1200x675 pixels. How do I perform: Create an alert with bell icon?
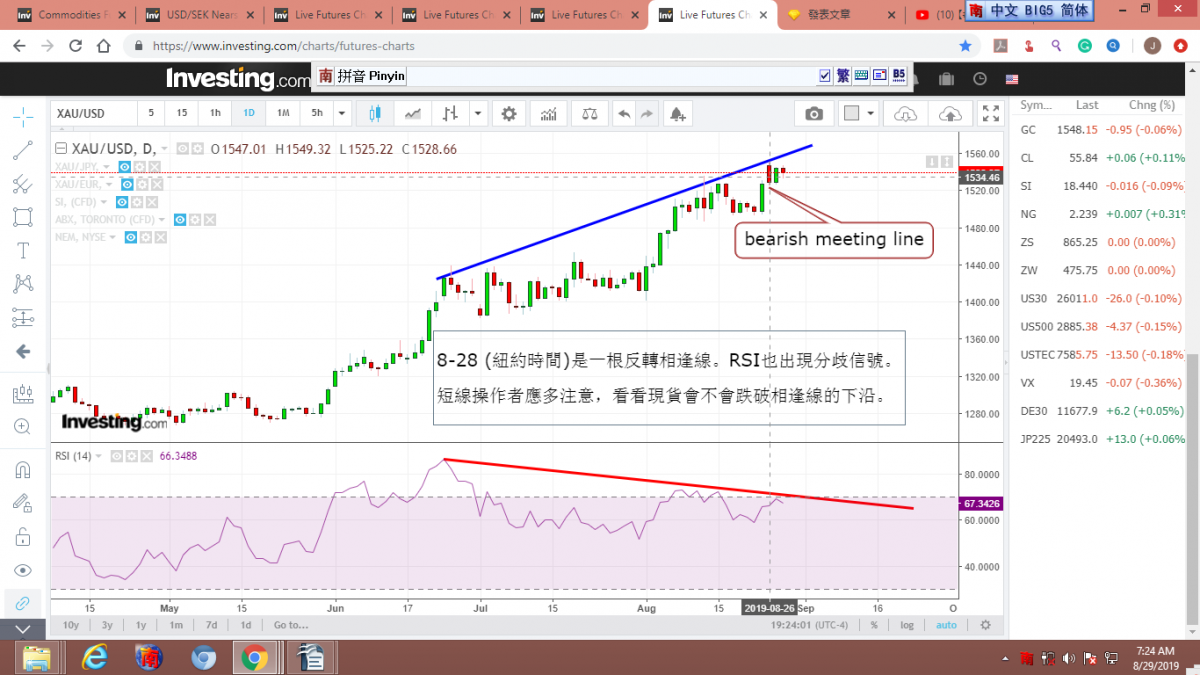678,113
